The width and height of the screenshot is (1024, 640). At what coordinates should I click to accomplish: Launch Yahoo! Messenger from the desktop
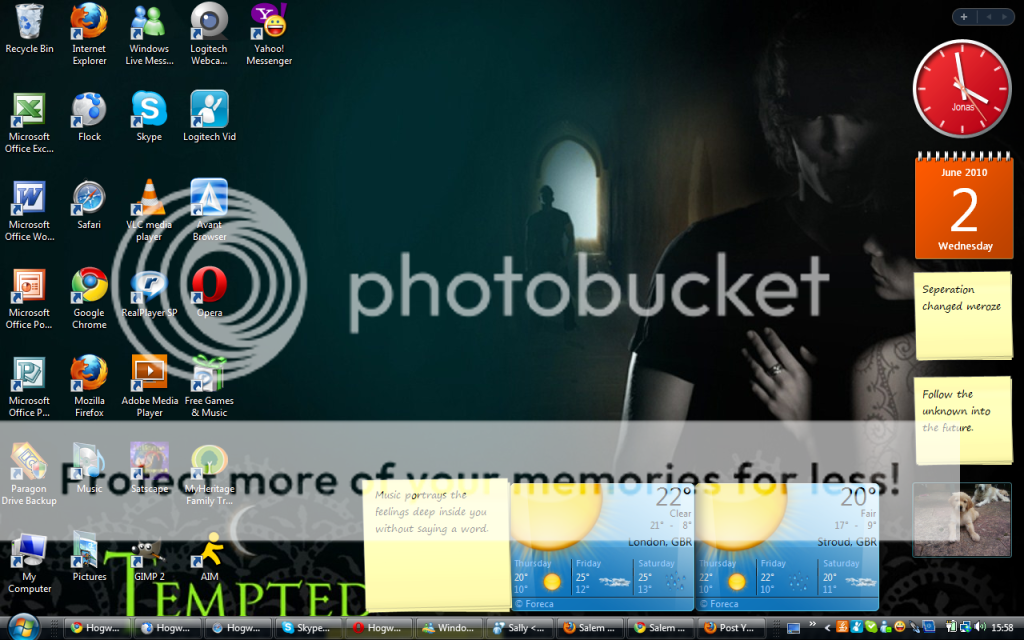pos(269,34)
